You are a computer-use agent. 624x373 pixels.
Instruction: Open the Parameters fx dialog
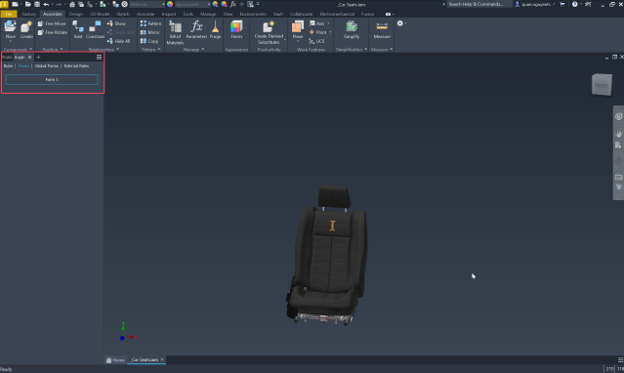point(196,30)
